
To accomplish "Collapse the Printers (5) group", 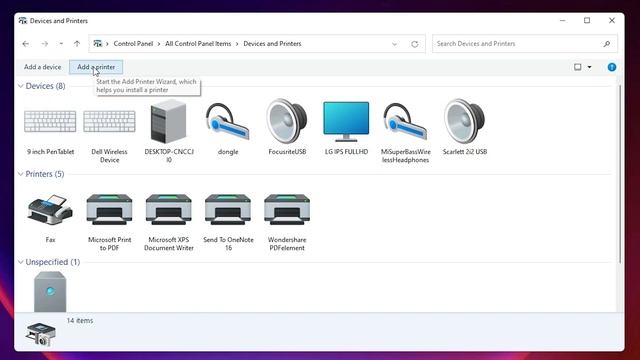I will 20,174.
